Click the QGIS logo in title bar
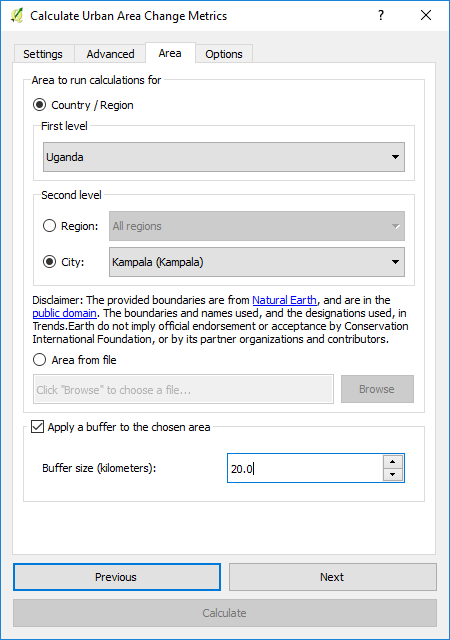This screenshot has width=450, height=640. click(17, 16)
